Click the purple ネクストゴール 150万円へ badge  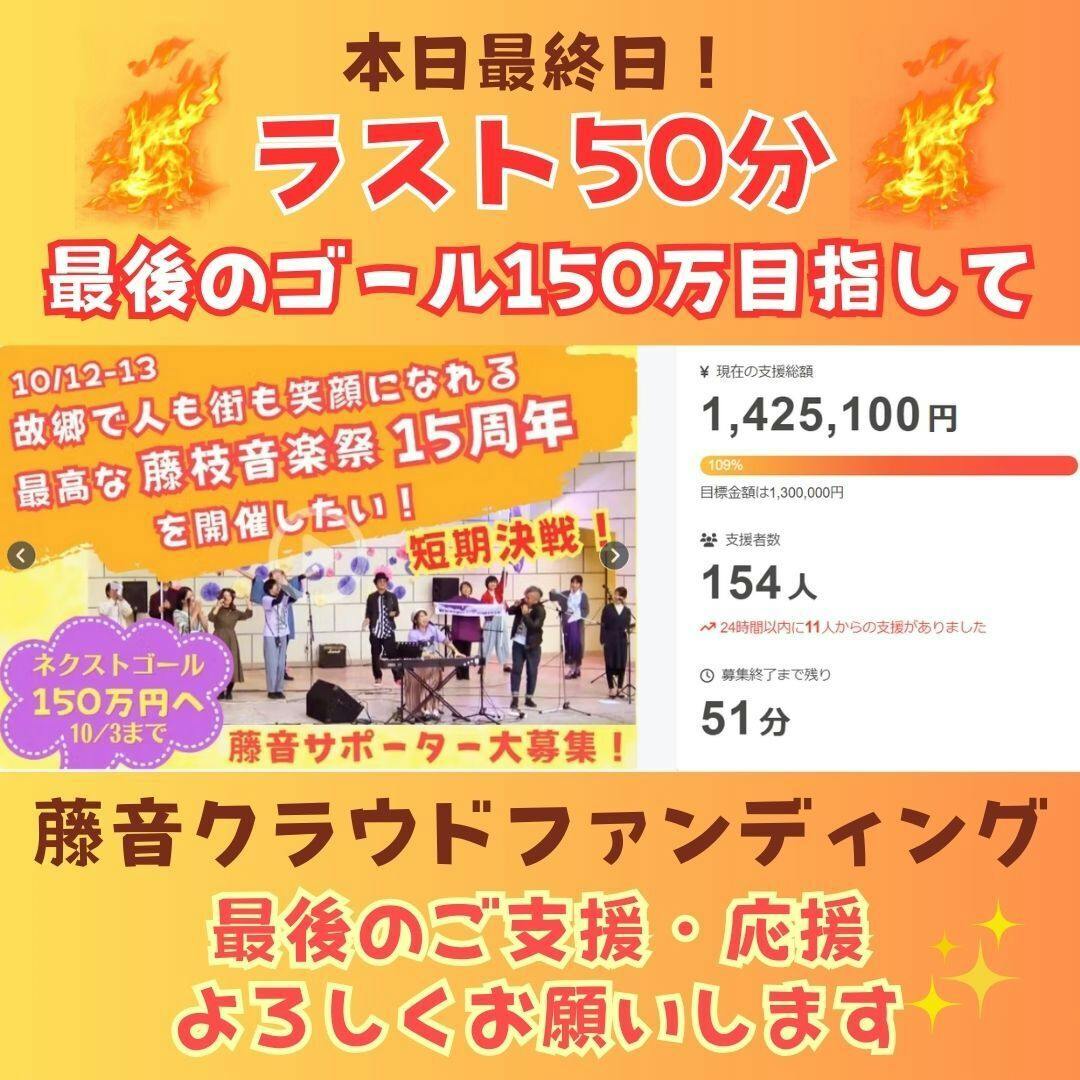click(x=118, y=694)
